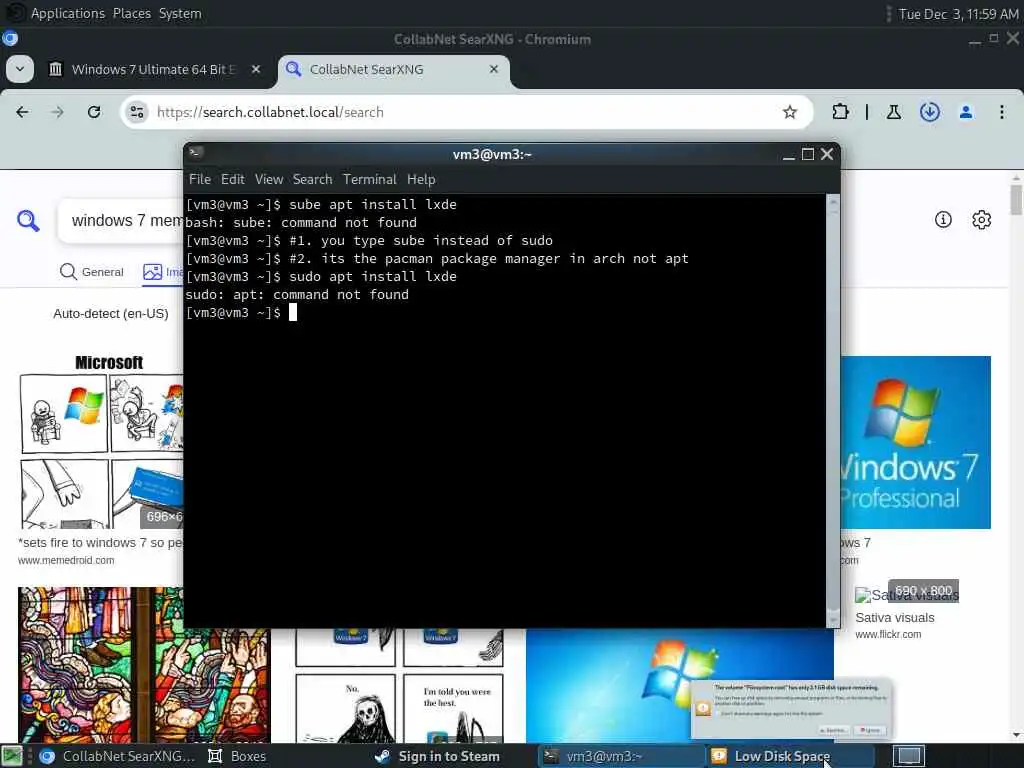The height and width of the screenshot is (768, 1024).
Task: Open SearXNG preferences gear icon
Action: click(982, 220)
